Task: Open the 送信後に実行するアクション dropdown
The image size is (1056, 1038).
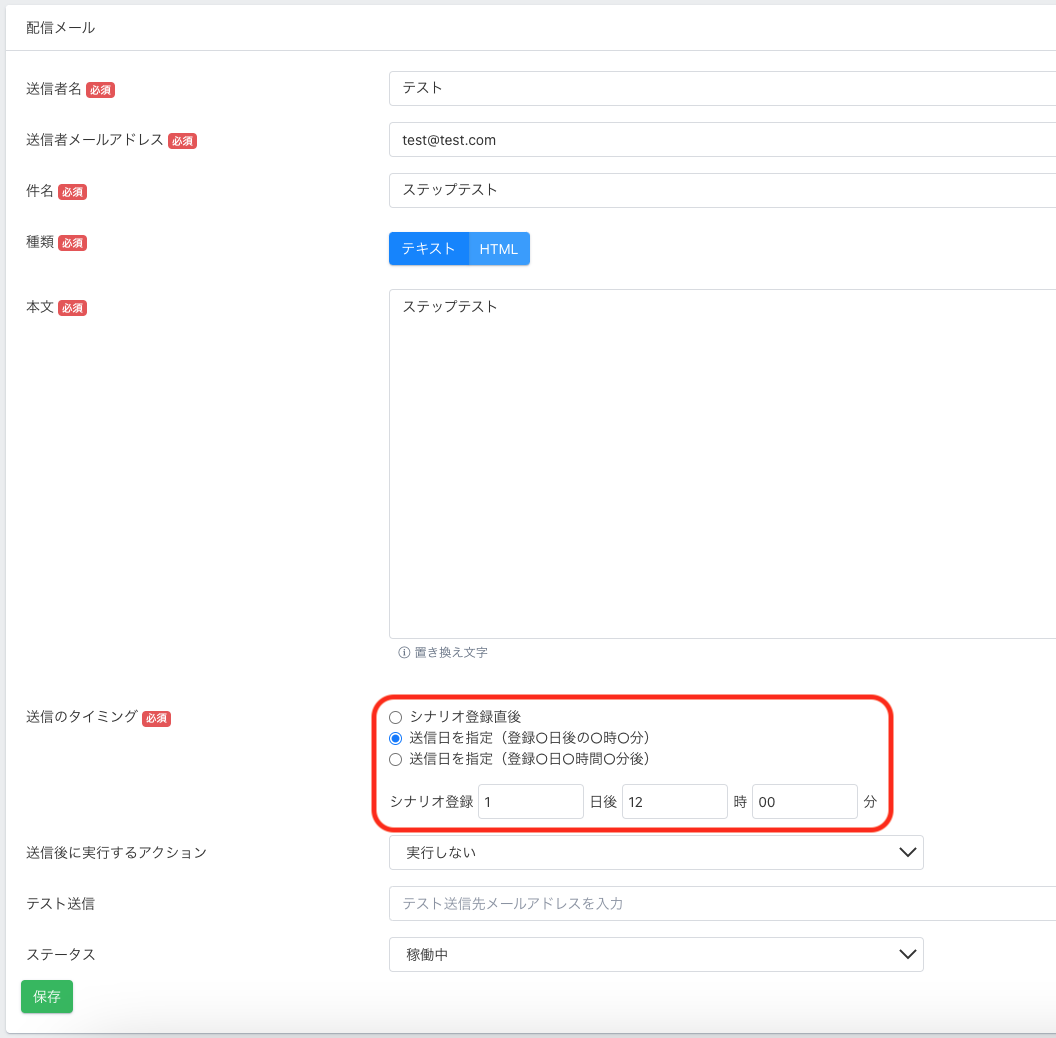Action: click(x=655, y=853)
